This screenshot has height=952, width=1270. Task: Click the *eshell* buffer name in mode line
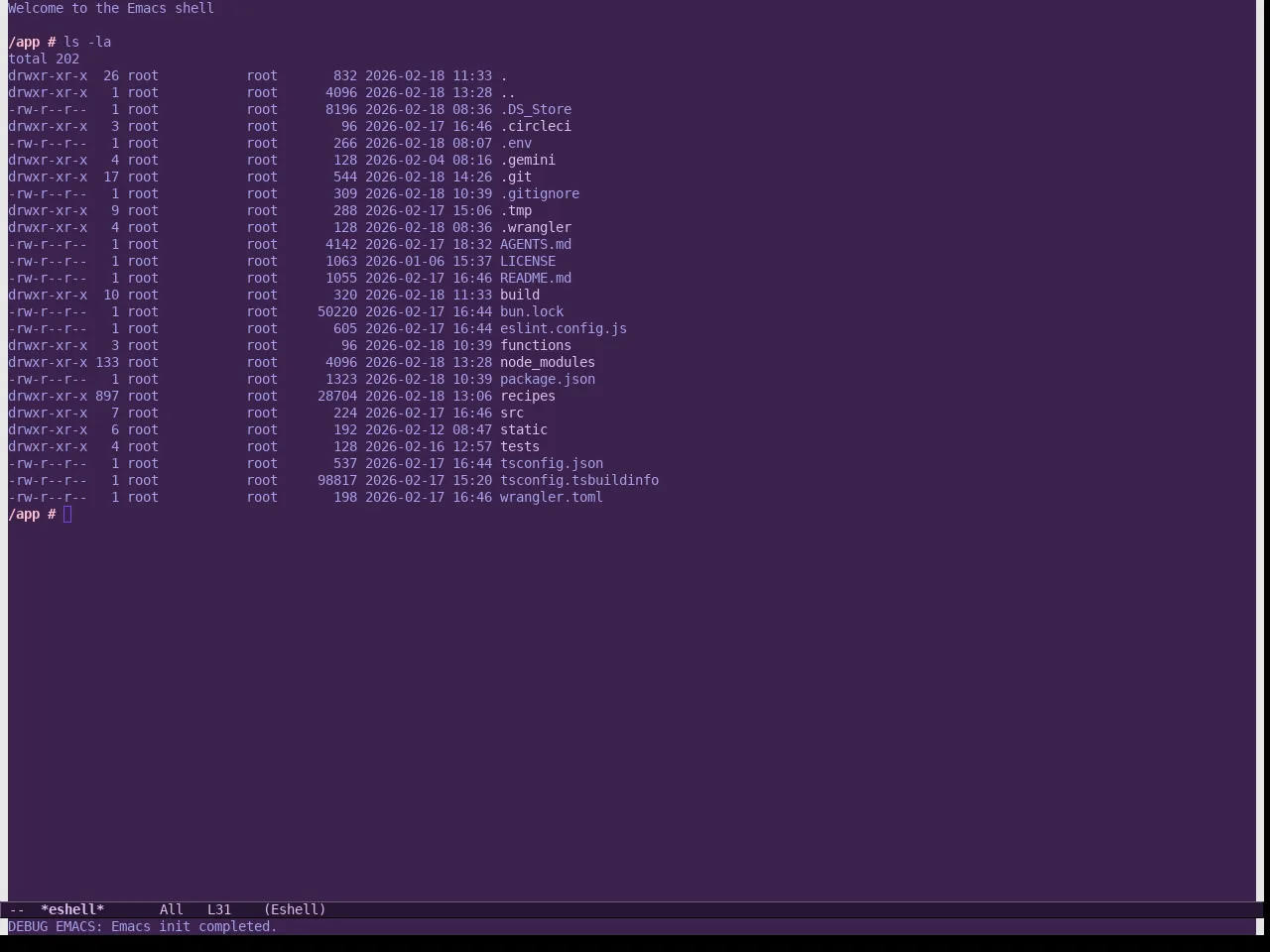(72, 909)
